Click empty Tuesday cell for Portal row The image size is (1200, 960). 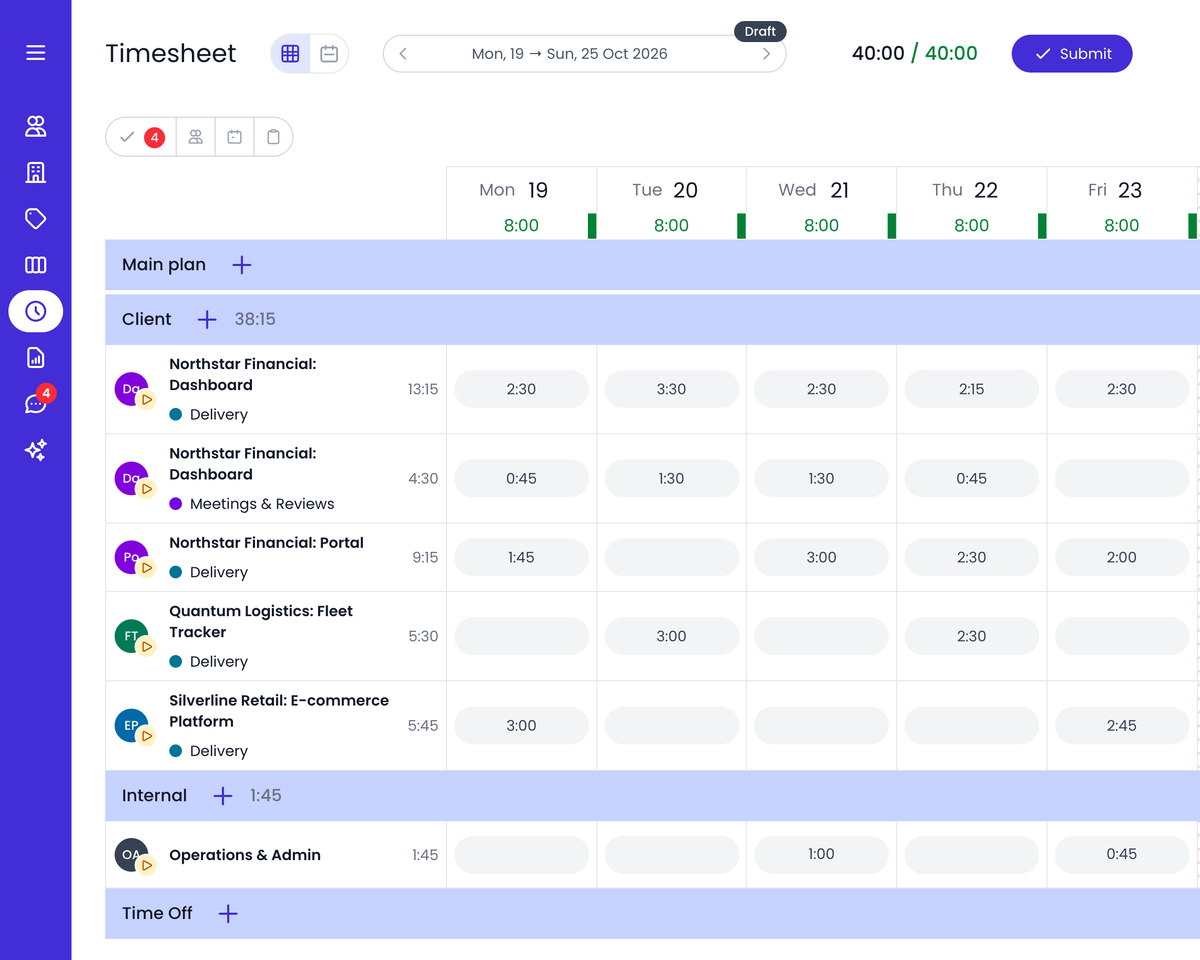671,558
